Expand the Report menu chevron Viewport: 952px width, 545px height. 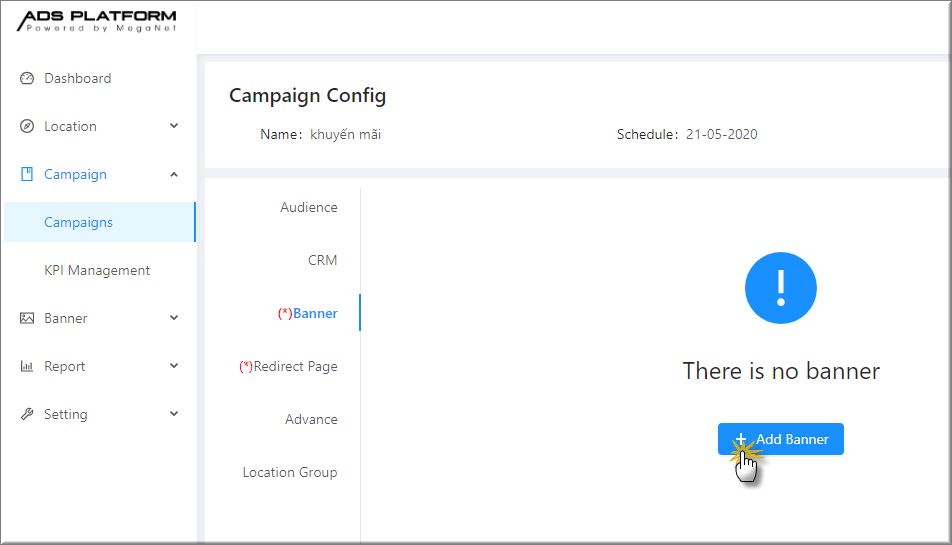pos(174,365)
